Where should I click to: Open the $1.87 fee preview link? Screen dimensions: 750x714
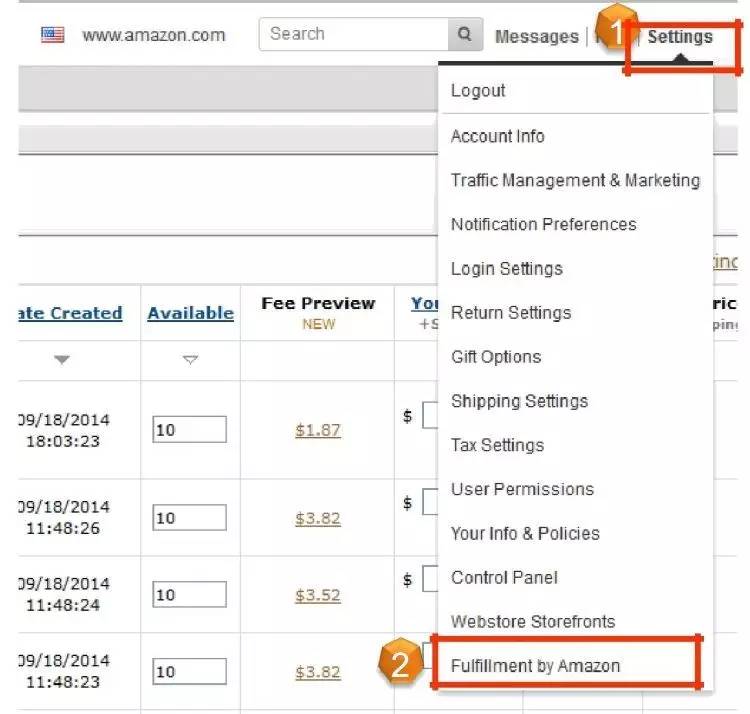318,430
